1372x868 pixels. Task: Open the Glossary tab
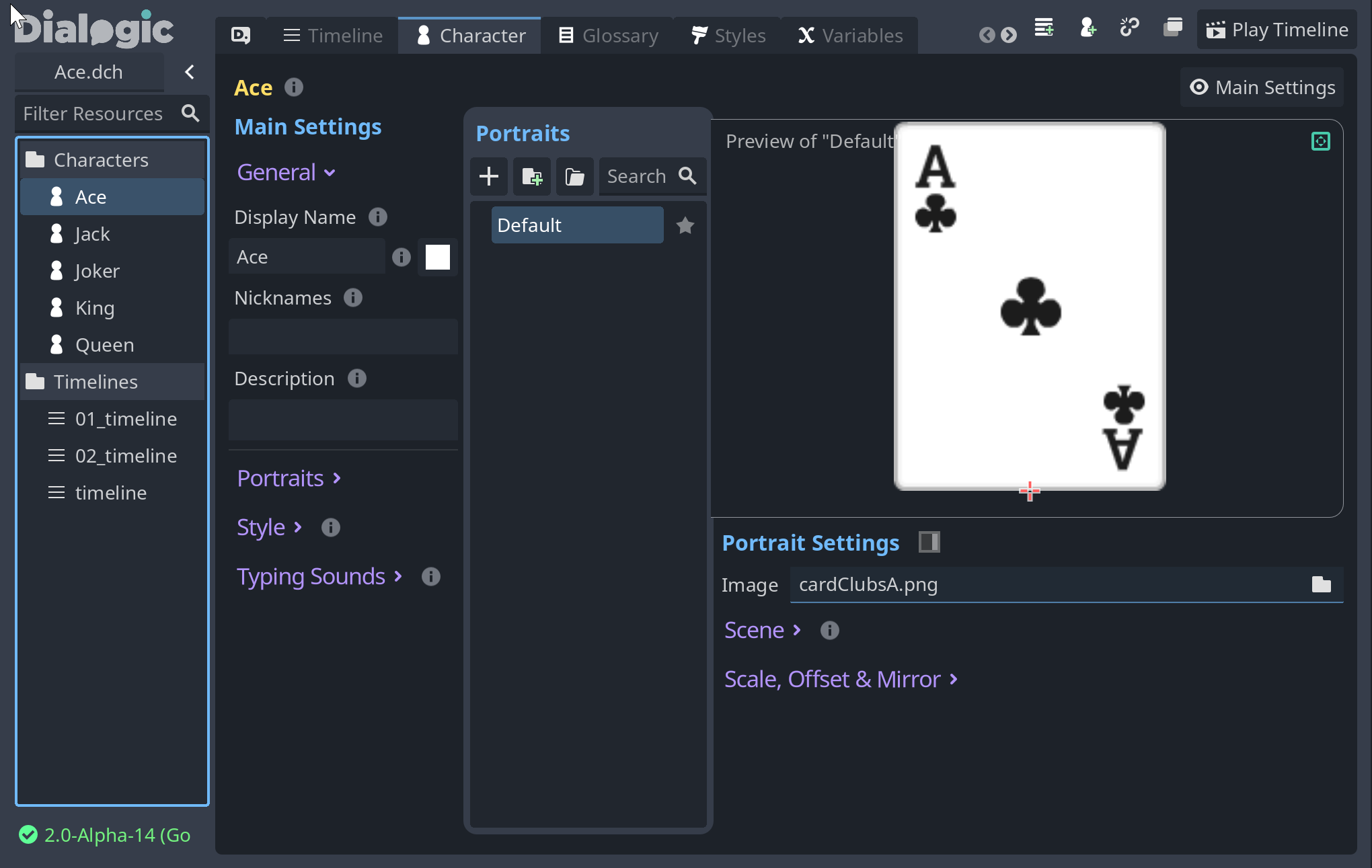608,35
